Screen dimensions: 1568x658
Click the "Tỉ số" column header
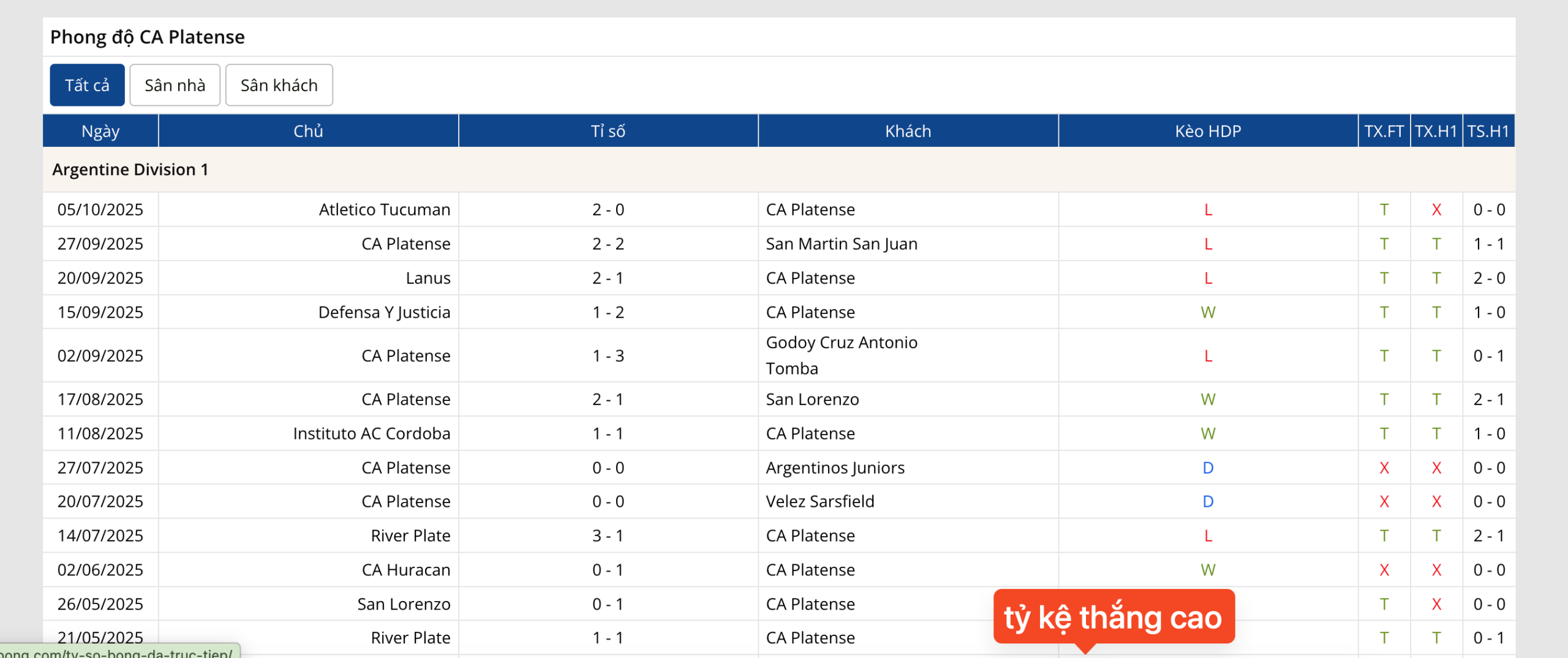click(x=608, y=130)
